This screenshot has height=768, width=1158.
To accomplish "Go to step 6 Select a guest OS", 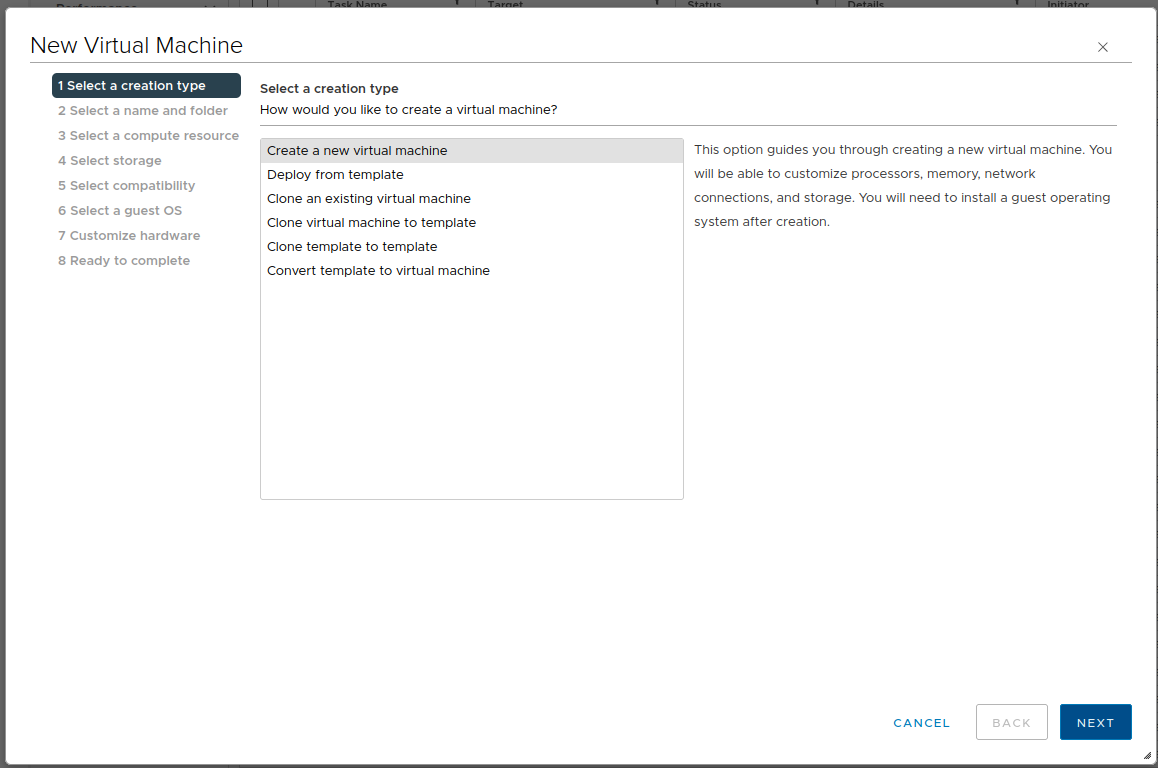I will tap(120, 211).
